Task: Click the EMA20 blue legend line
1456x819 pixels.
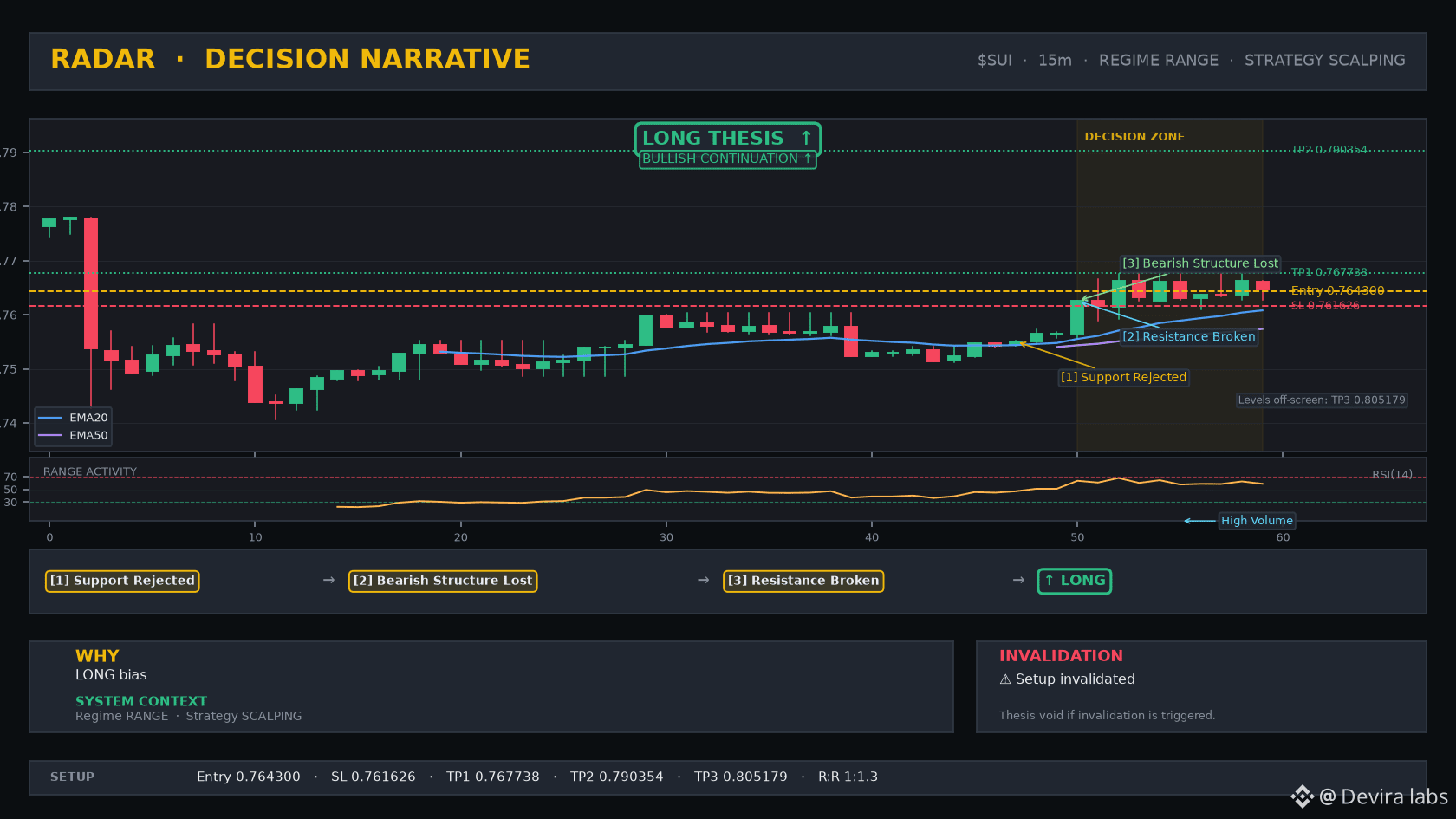Action: click(x=50, y=418)
